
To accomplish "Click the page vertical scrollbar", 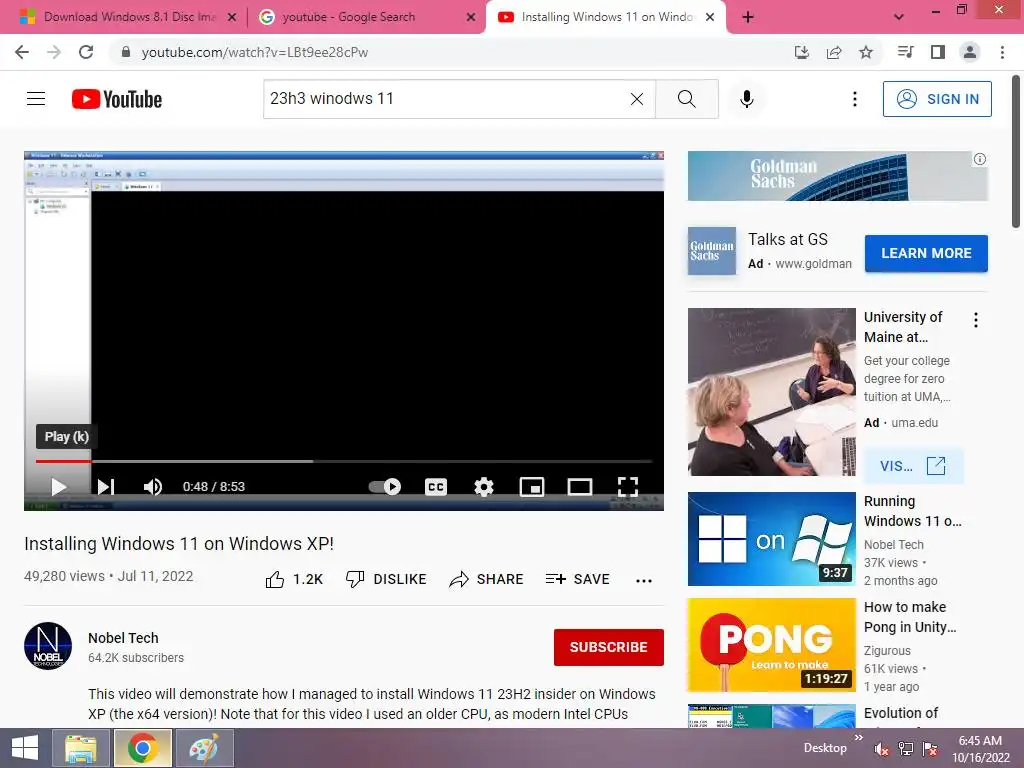I will (1016, 152).
